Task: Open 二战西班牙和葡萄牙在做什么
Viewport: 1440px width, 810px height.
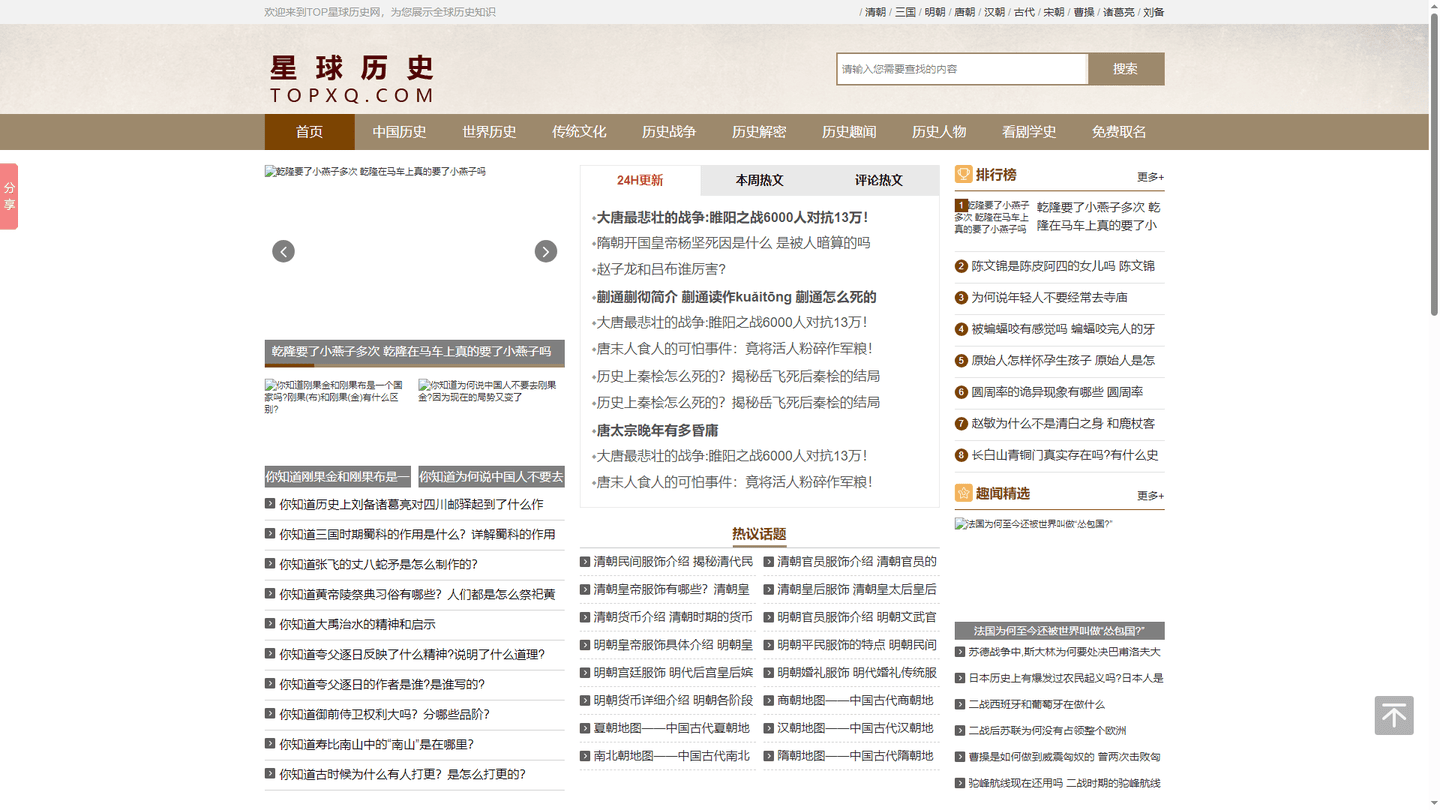Action: [x=1036, y=705]
